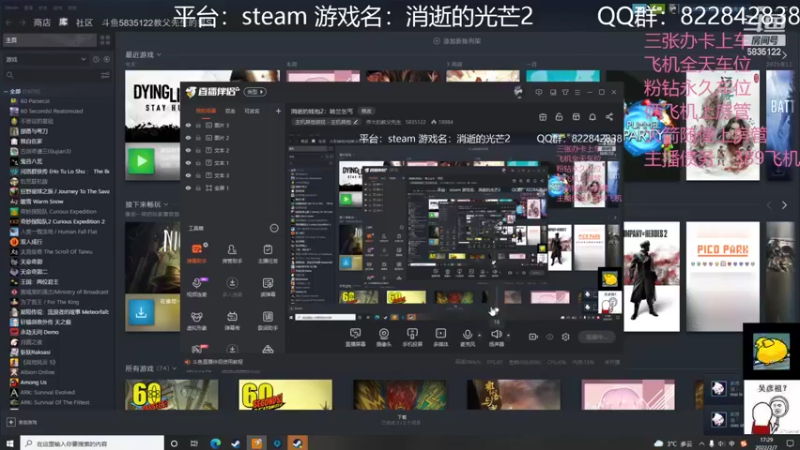Select the 我的场景 scene tab

coord(206,111)
